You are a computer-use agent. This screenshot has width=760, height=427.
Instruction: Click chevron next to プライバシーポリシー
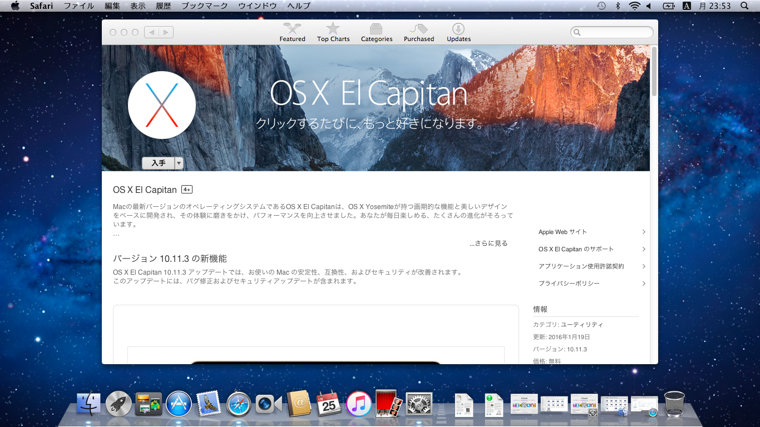pos(644,284)
